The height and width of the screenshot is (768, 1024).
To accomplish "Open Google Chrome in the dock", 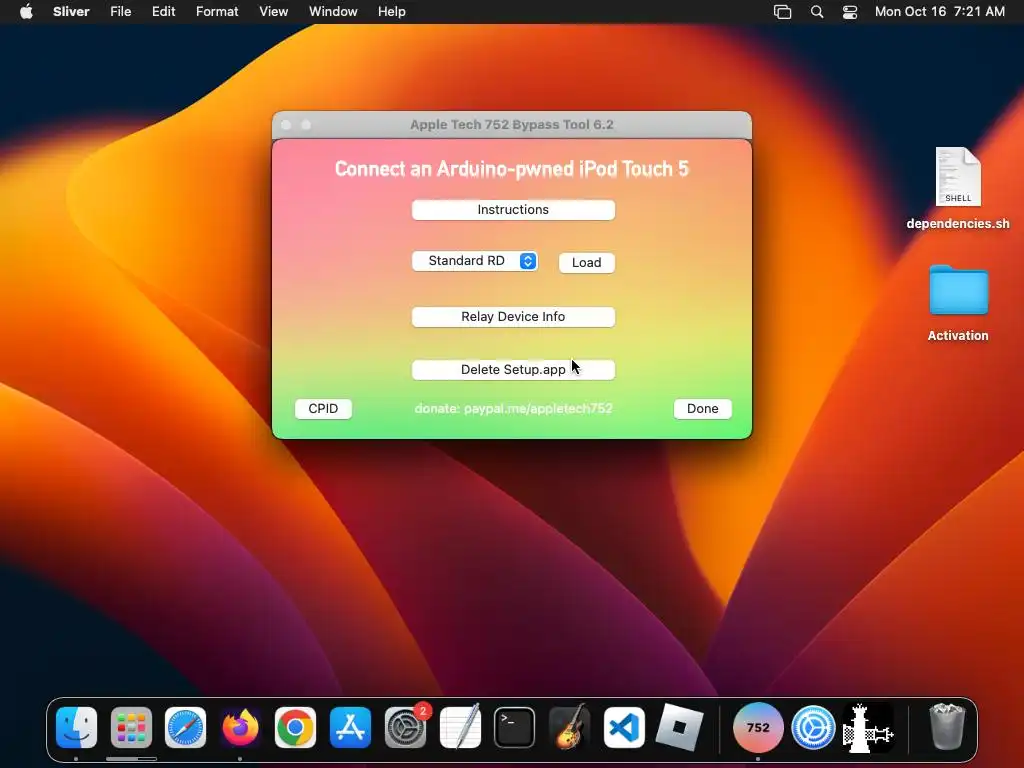I will [295, 727].
